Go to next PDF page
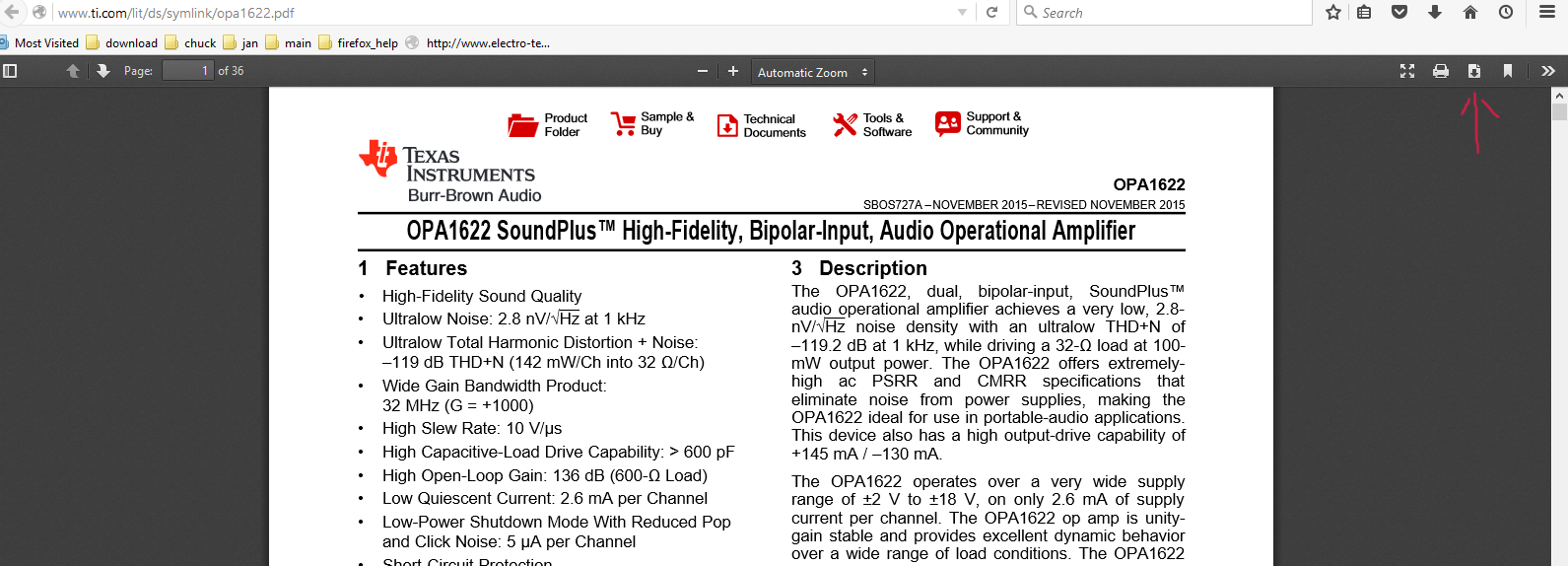1568x566 pixels. pos(102,71)
